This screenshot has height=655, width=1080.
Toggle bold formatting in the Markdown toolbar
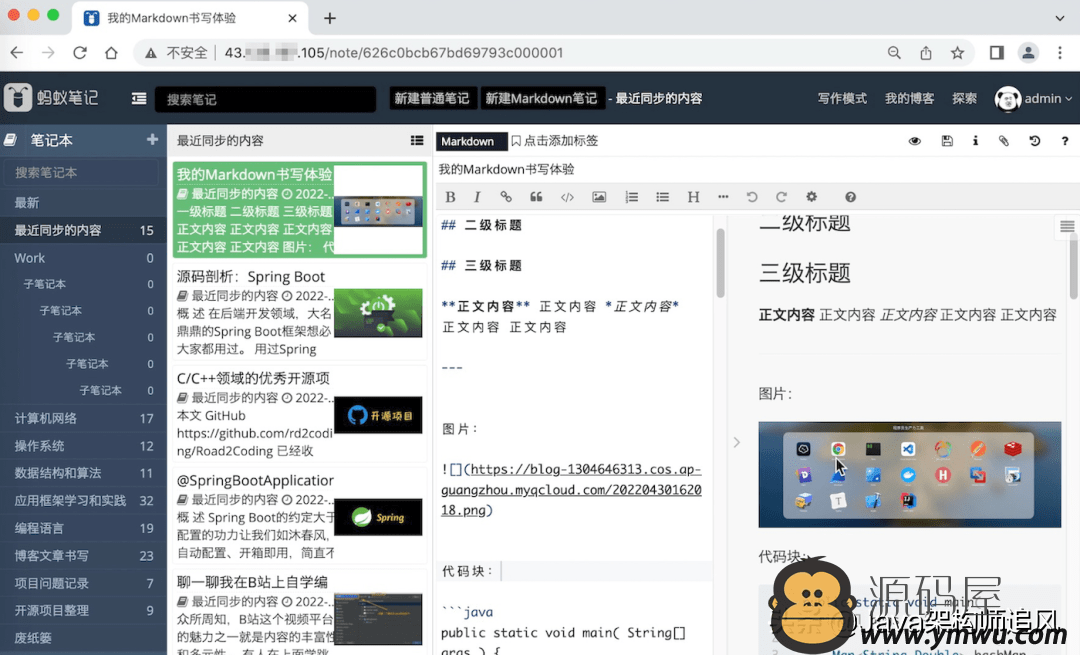tap(450, 197)
